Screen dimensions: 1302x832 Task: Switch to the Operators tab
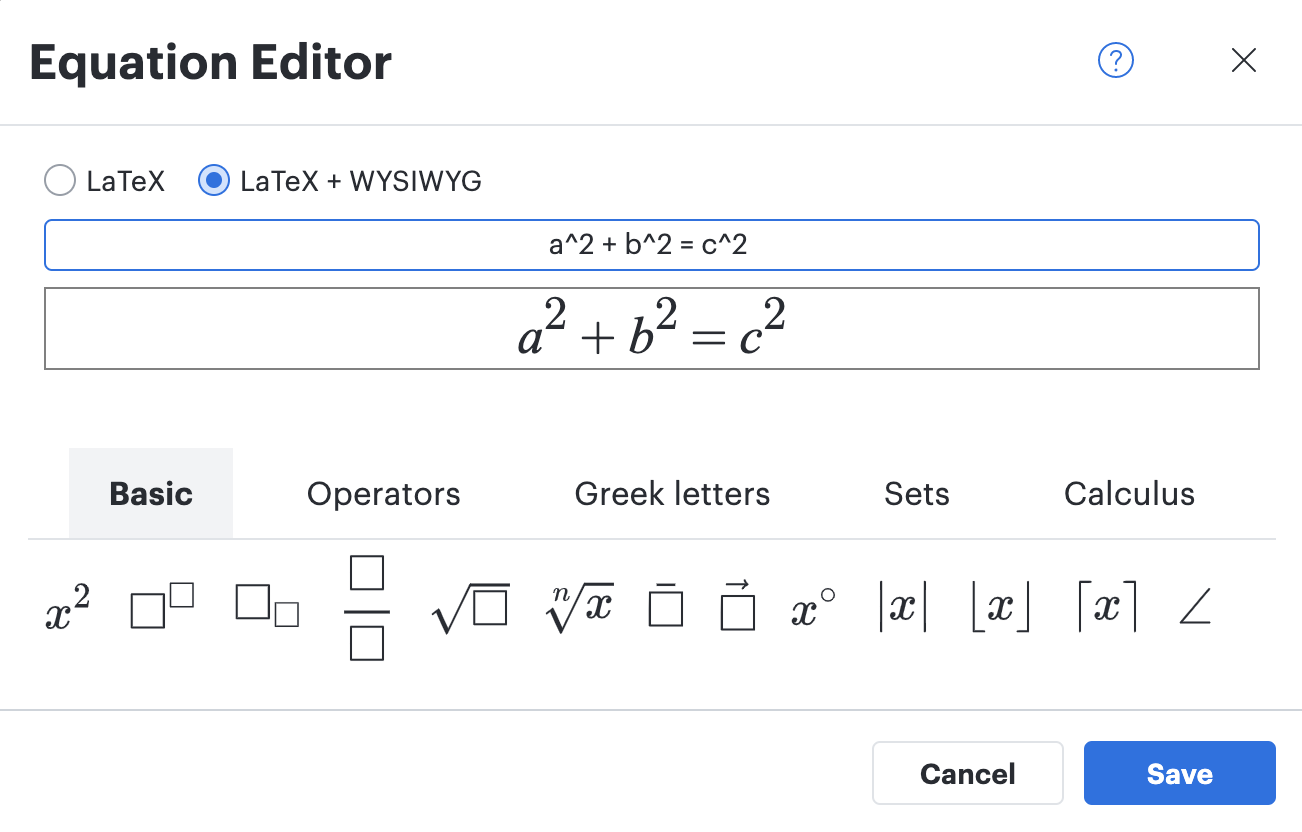(384, 493)
